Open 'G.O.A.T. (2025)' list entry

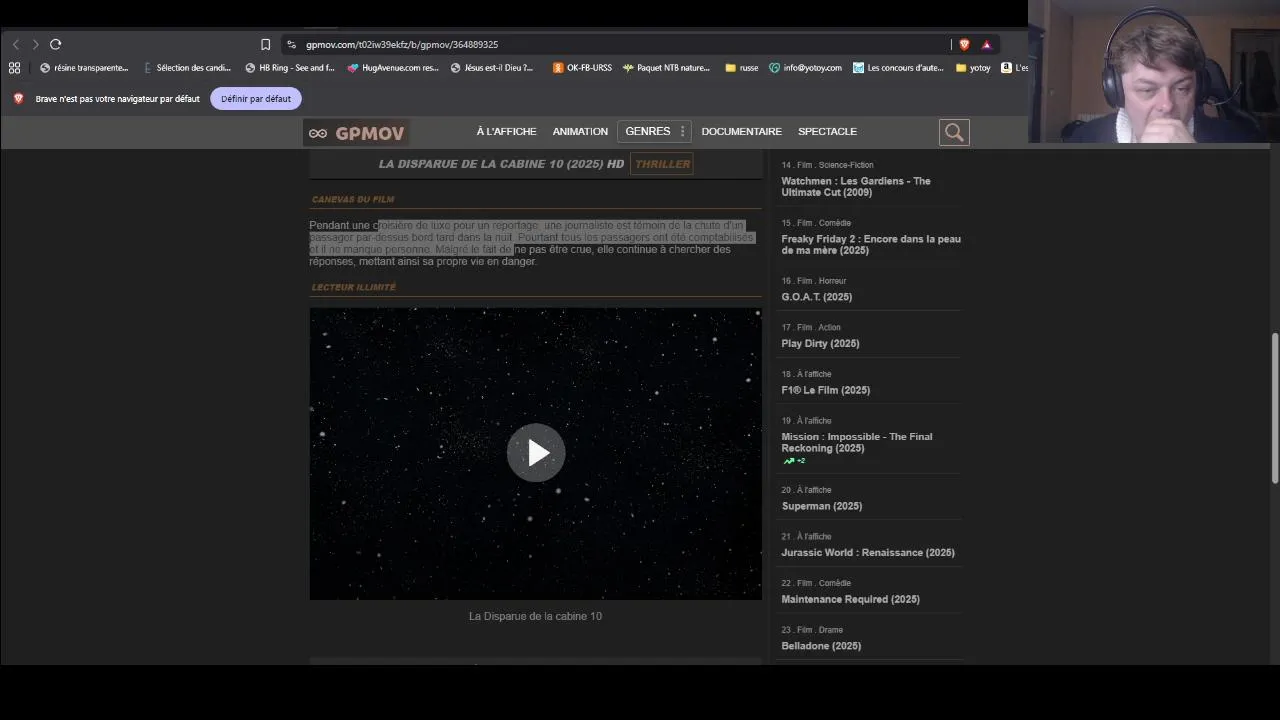pos(817,297)
